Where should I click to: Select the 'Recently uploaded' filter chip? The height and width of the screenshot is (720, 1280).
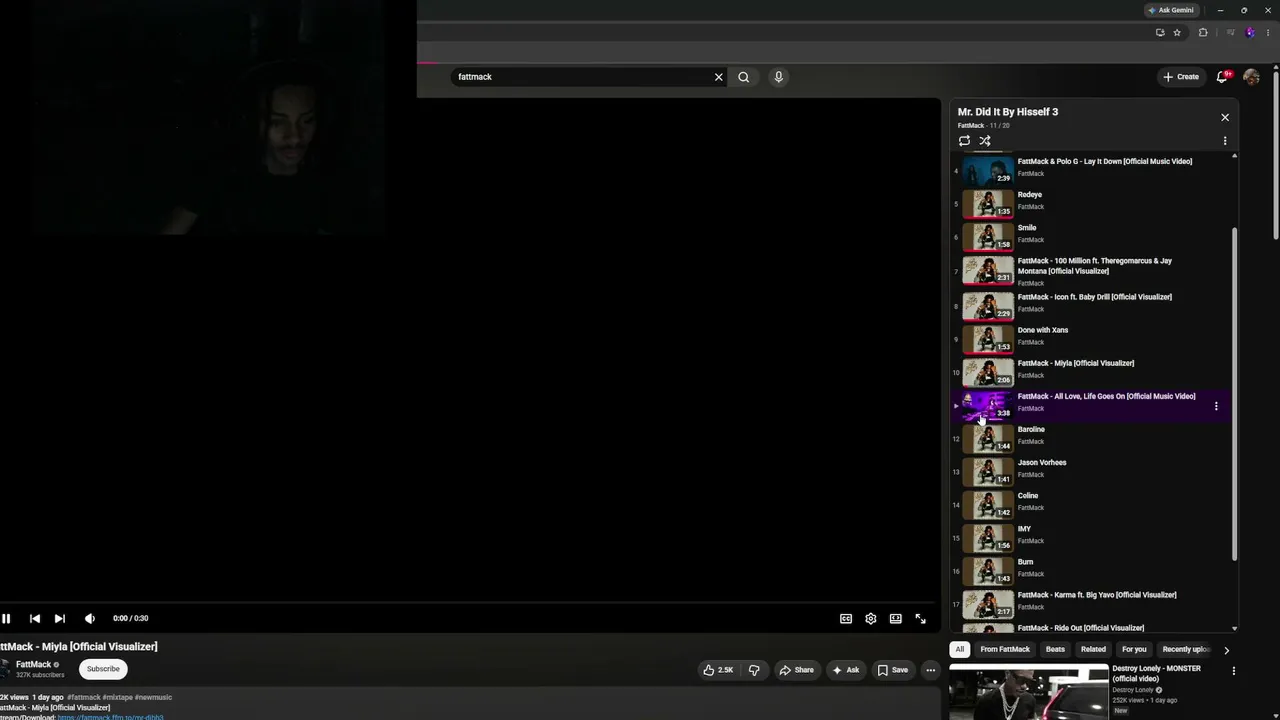1186,650
